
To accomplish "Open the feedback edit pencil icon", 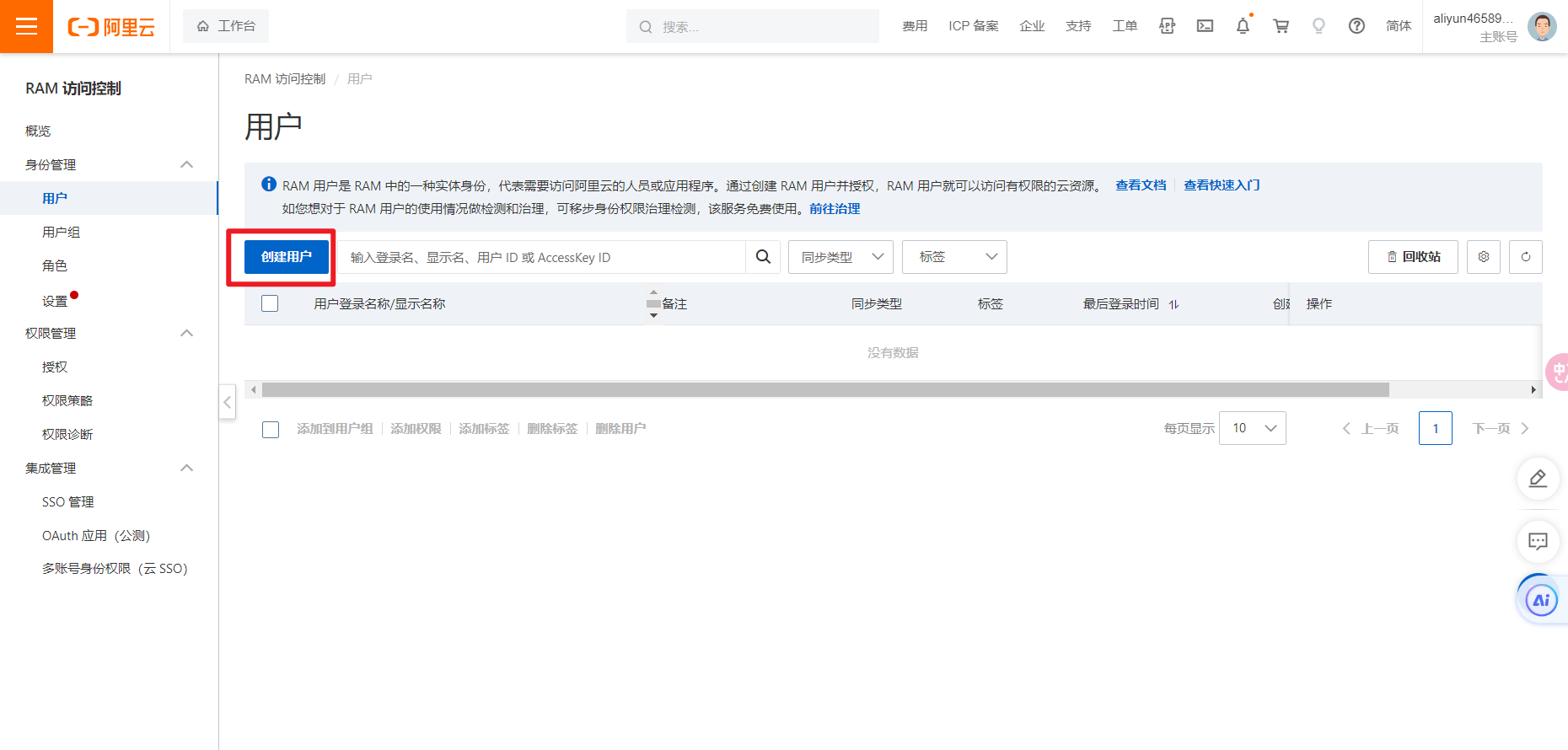I will [x=1538, y=479].
